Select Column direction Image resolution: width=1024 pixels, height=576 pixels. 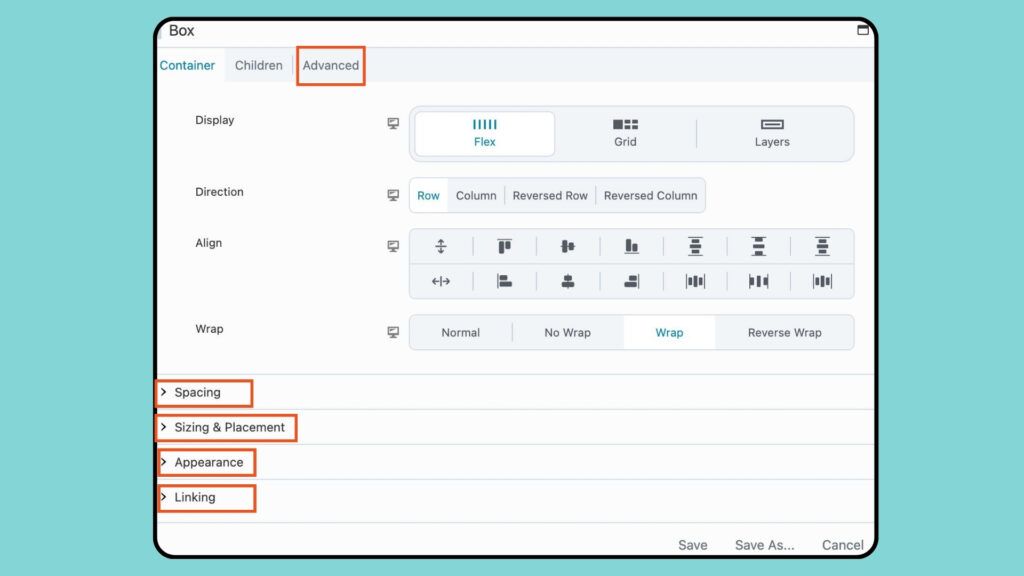pos(476,195)
